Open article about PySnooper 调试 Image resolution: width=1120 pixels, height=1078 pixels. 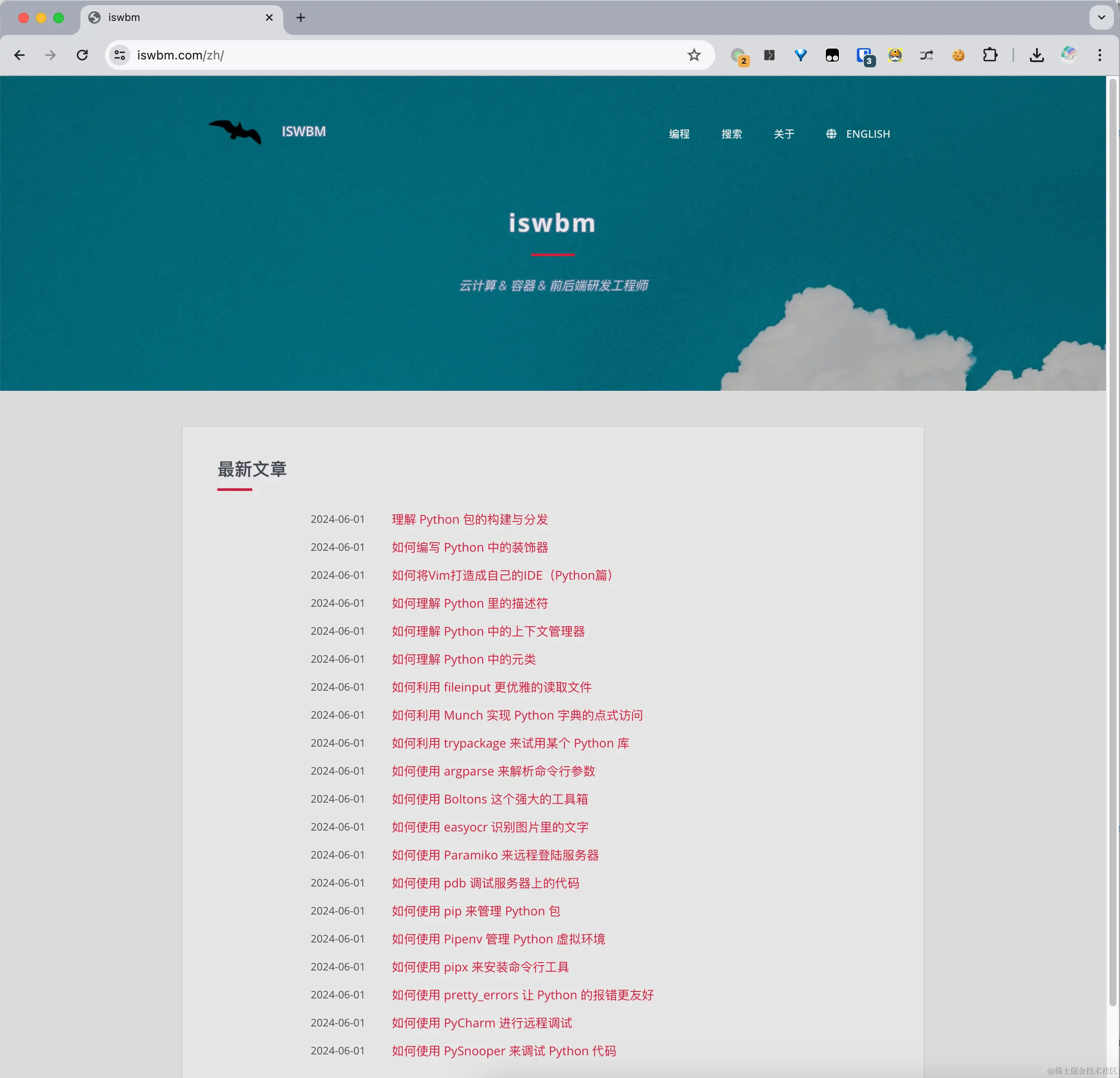504,1050
